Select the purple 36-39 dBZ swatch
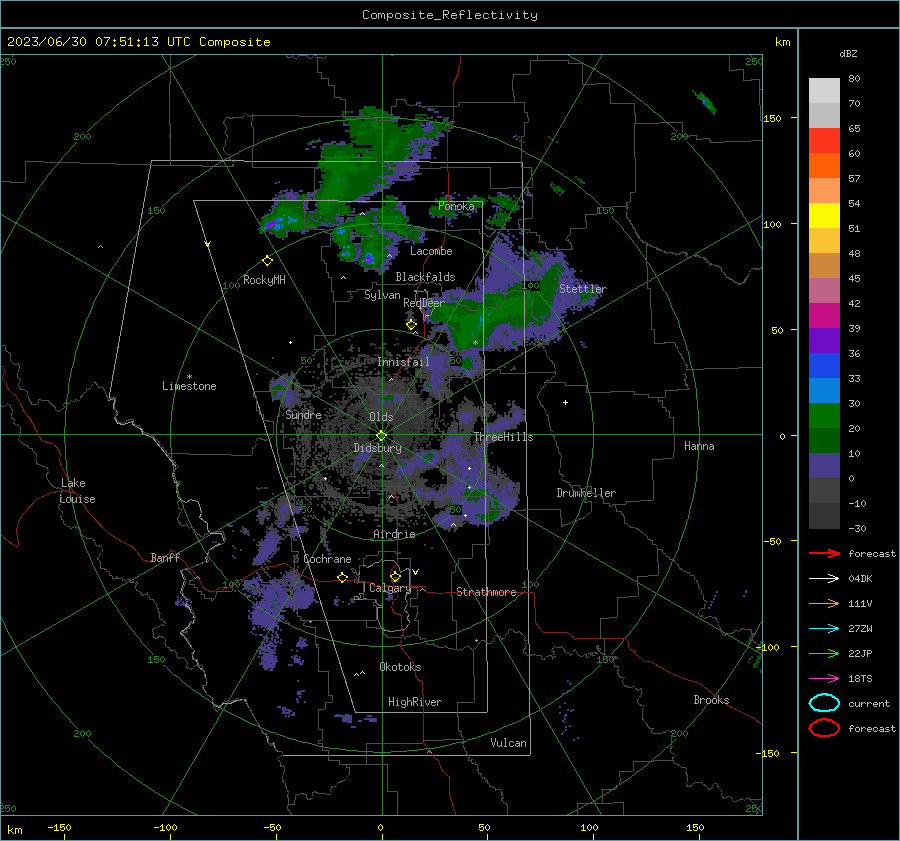The height and width of the screenshot is (841, 900). pos(824,340)
